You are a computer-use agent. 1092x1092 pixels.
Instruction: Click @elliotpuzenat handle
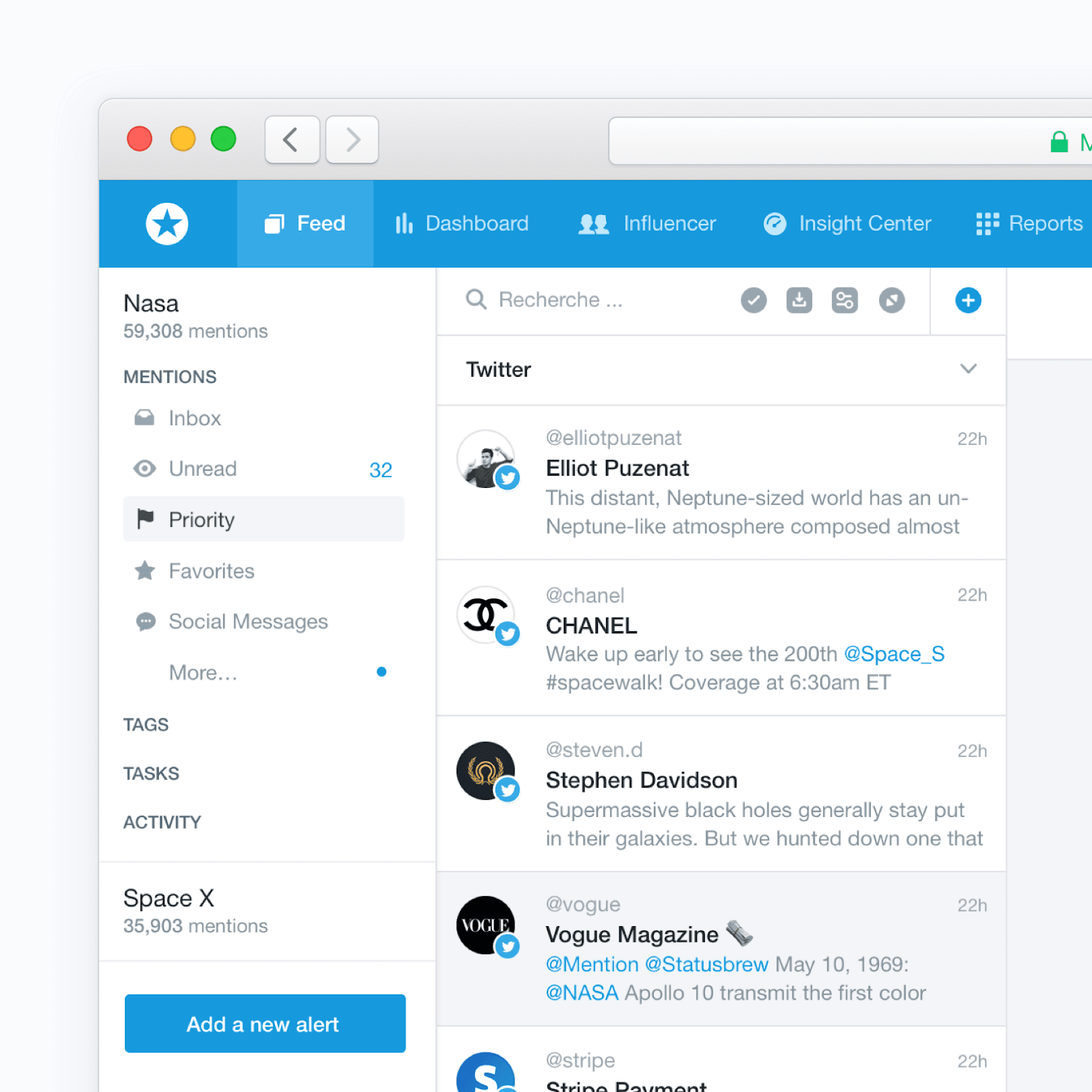pos(614,438)
